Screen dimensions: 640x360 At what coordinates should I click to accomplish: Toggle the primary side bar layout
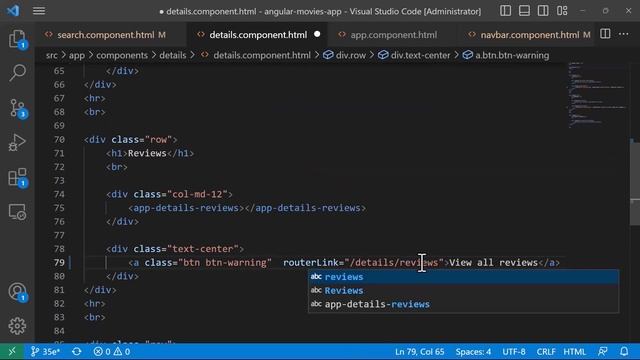[505, 11]
